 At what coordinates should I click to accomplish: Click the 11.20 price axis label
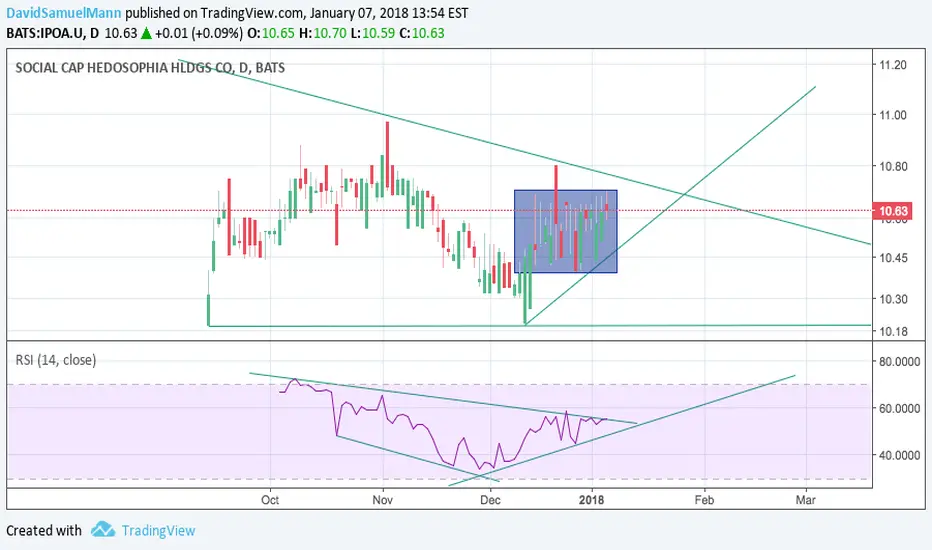pos(893,65)
